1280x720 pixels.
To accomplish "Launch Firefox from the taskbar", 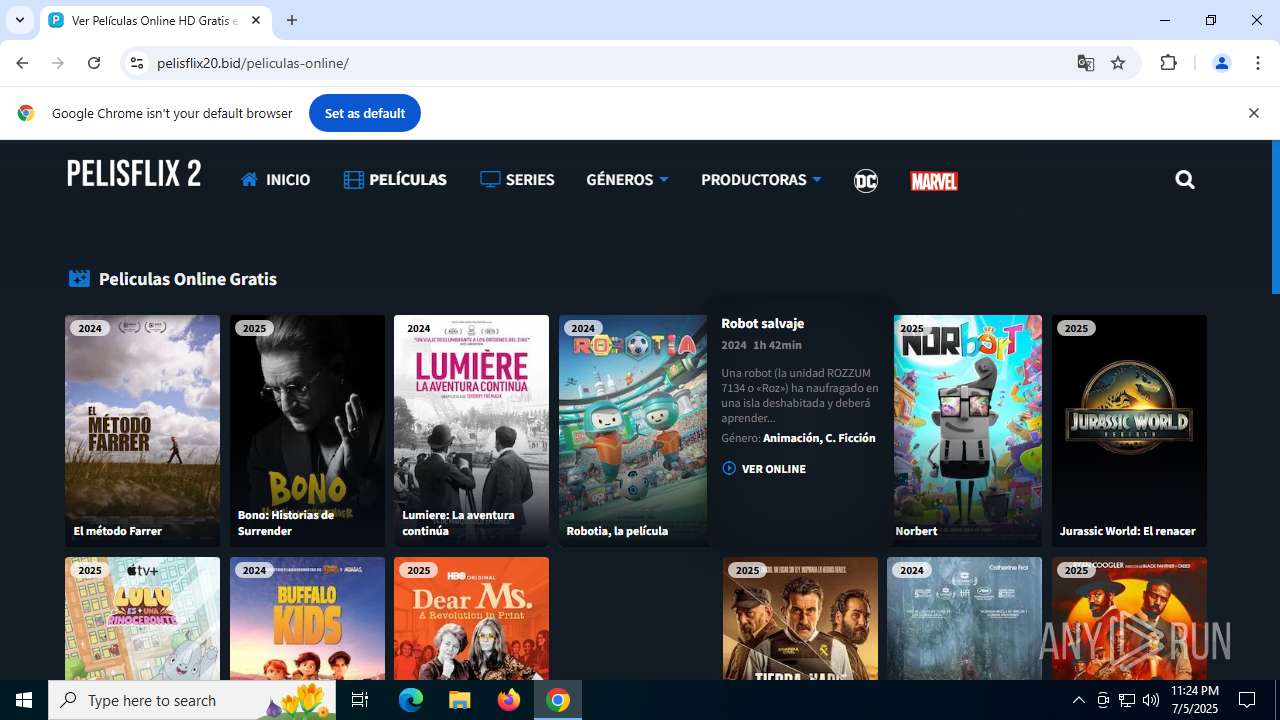I will [509, 700].
